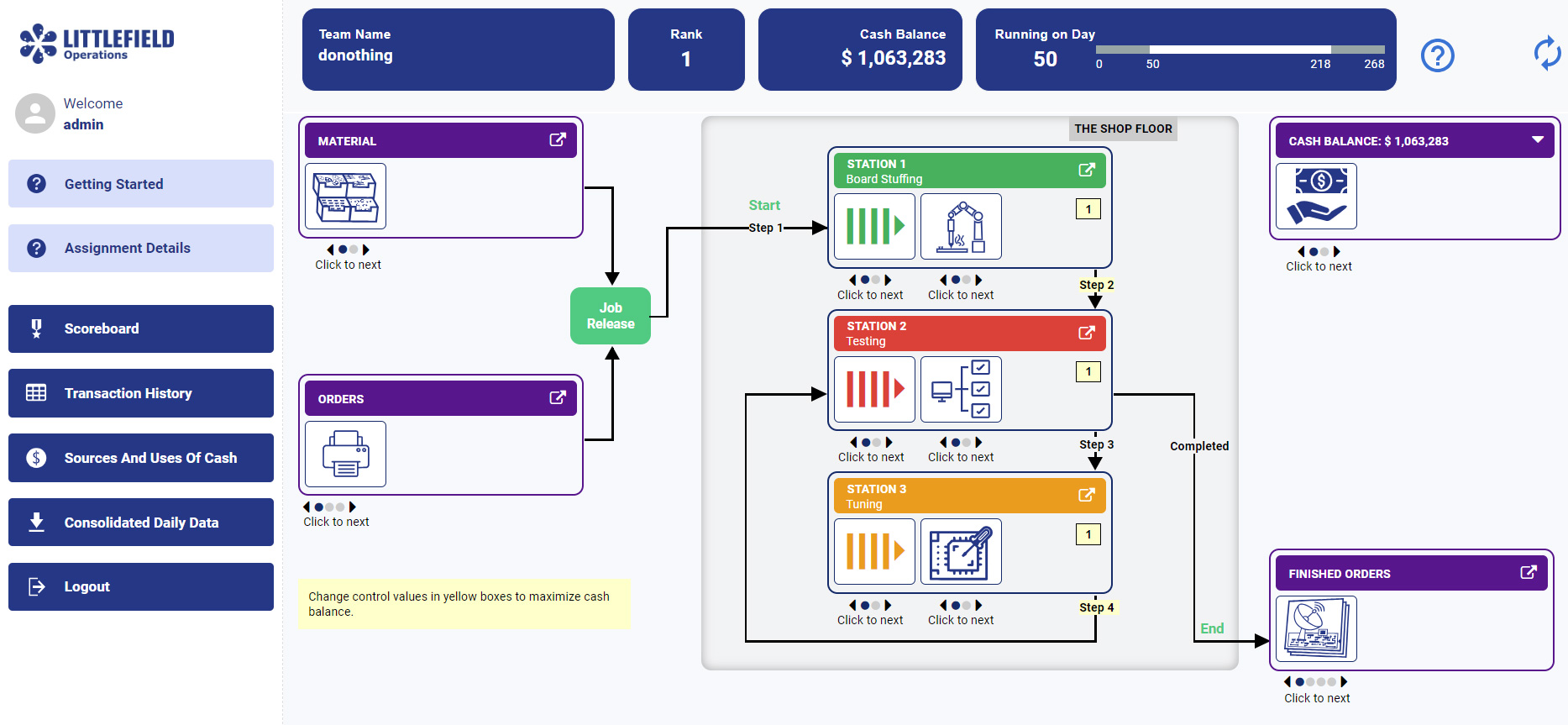Image resolution: width=1568 pixels, height=725 pixels.
Task: Click the Material panel header
Action: (x=441, y=140)
